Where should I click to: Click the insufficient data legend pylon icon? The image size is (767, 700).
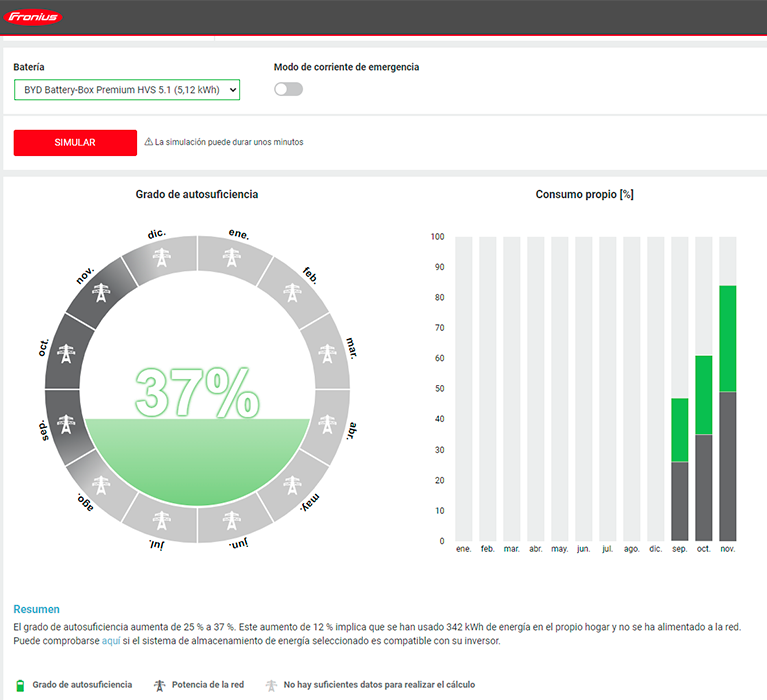270,685
